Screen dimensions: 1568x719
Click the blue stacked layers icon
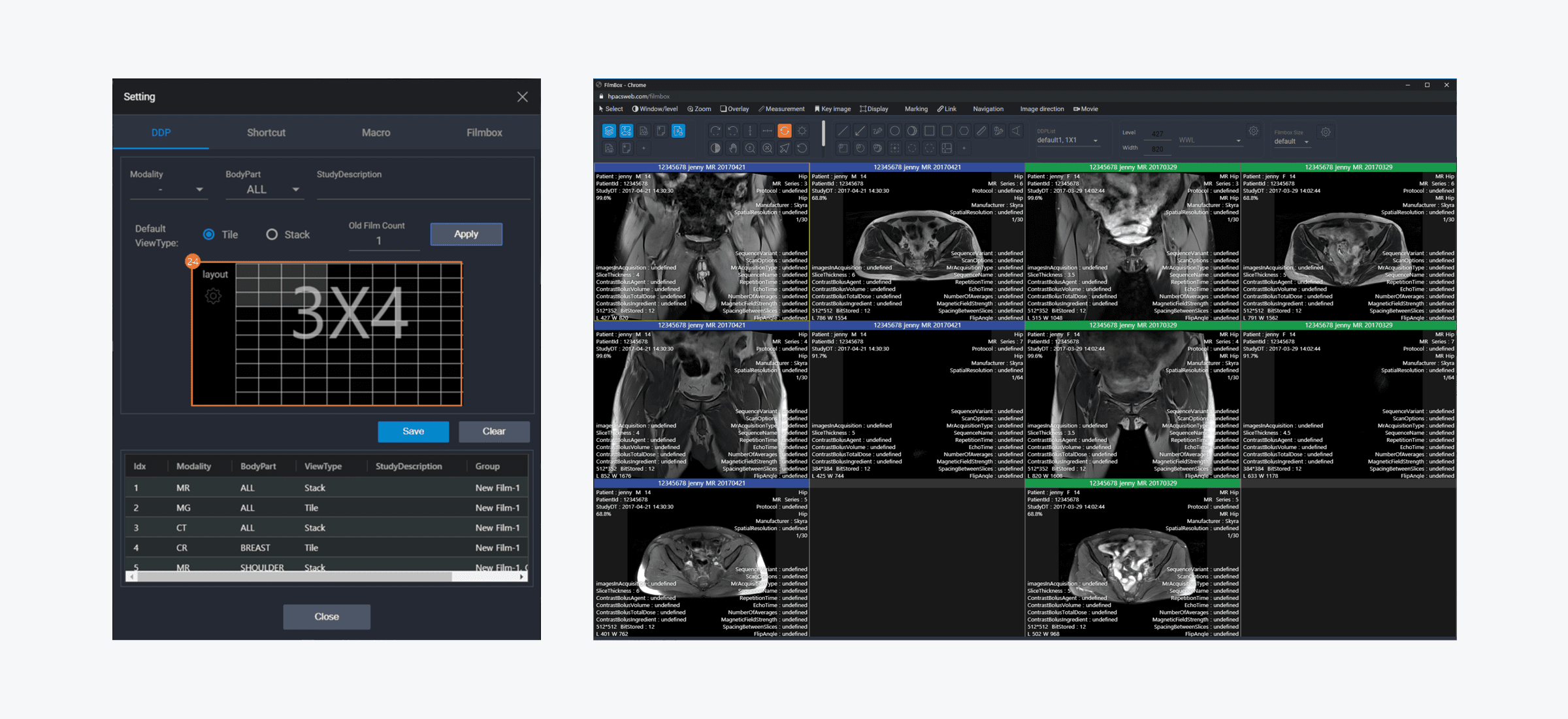pyautogui.click(x=609, y=131)
